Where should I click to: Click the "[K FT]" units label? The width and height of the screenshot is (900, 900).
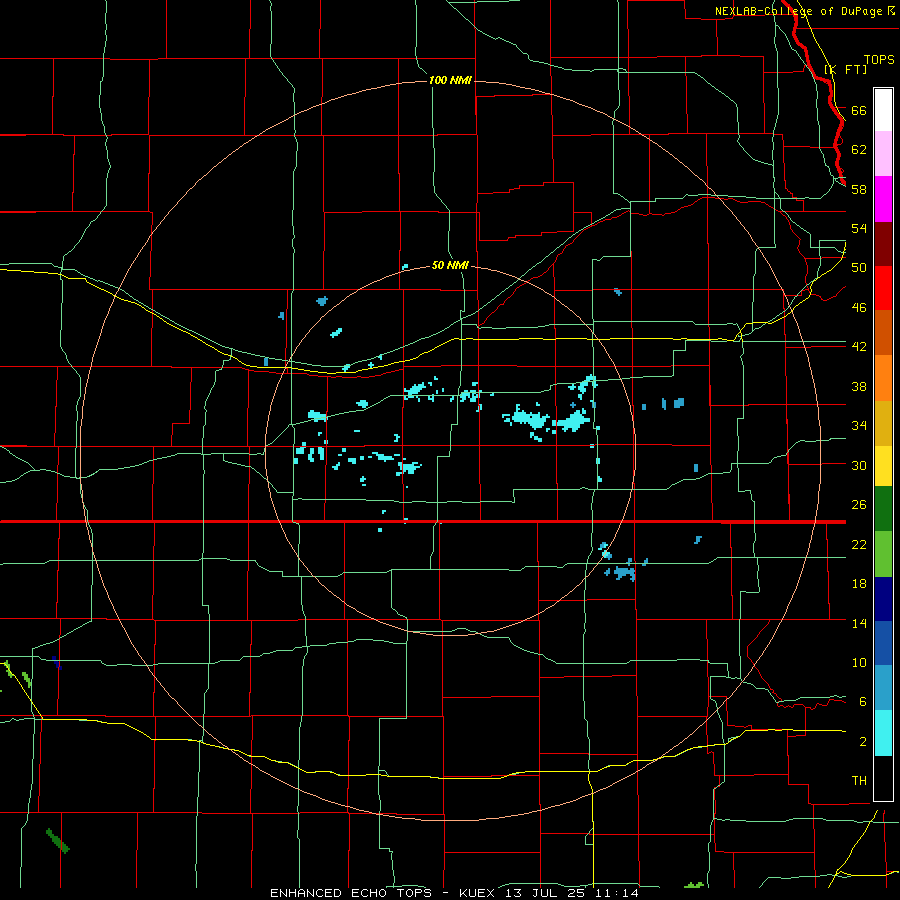coord(845,69)
